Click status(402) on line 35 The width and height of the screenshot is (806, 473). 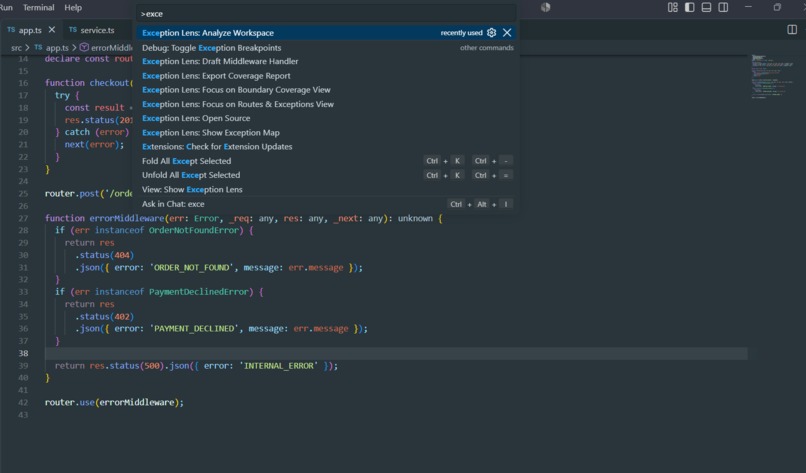104,316
